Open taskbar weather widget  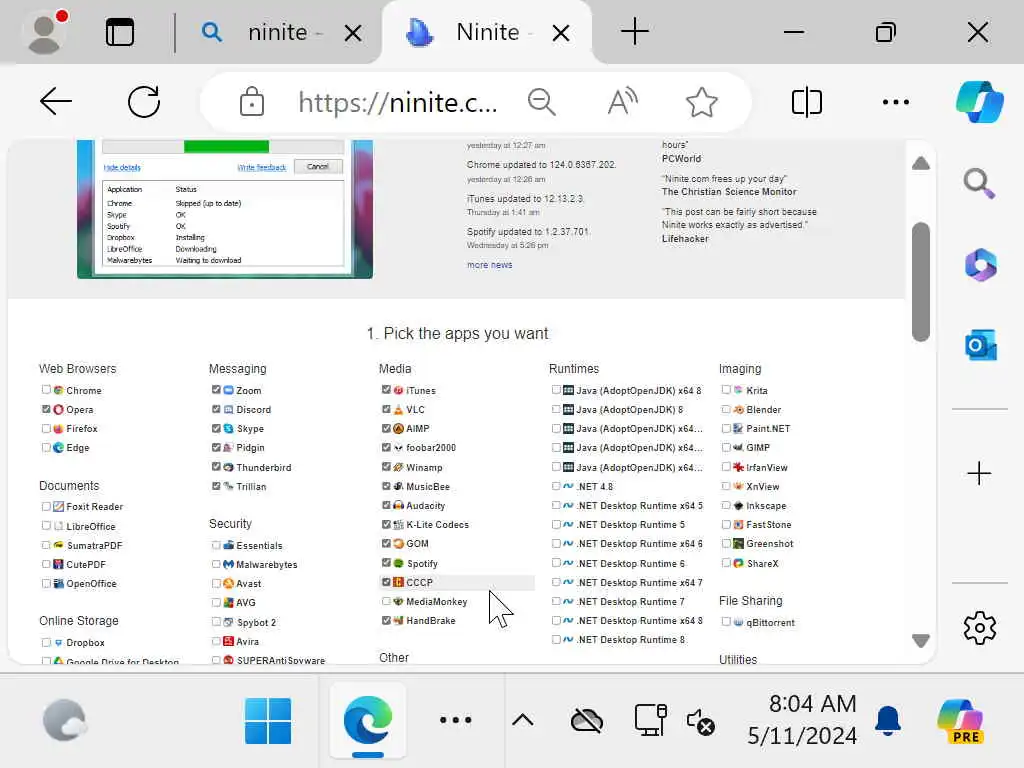(65, 720)
